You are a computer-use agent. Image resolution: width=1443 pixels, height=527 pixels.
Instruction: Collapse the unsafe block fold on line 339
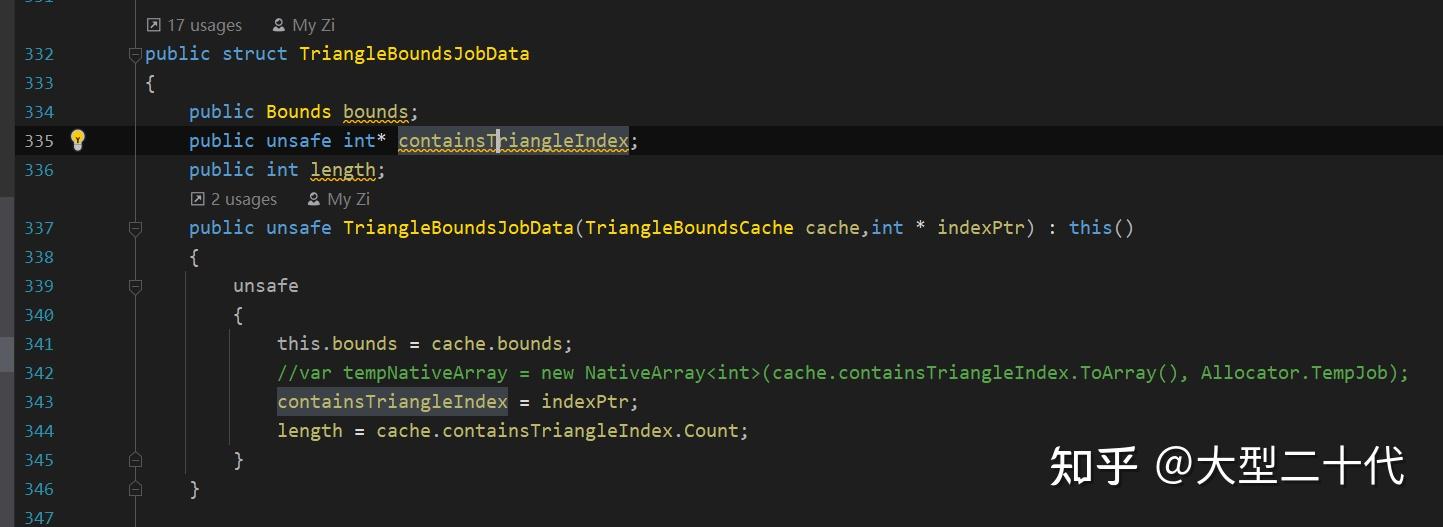click(136, 286)
